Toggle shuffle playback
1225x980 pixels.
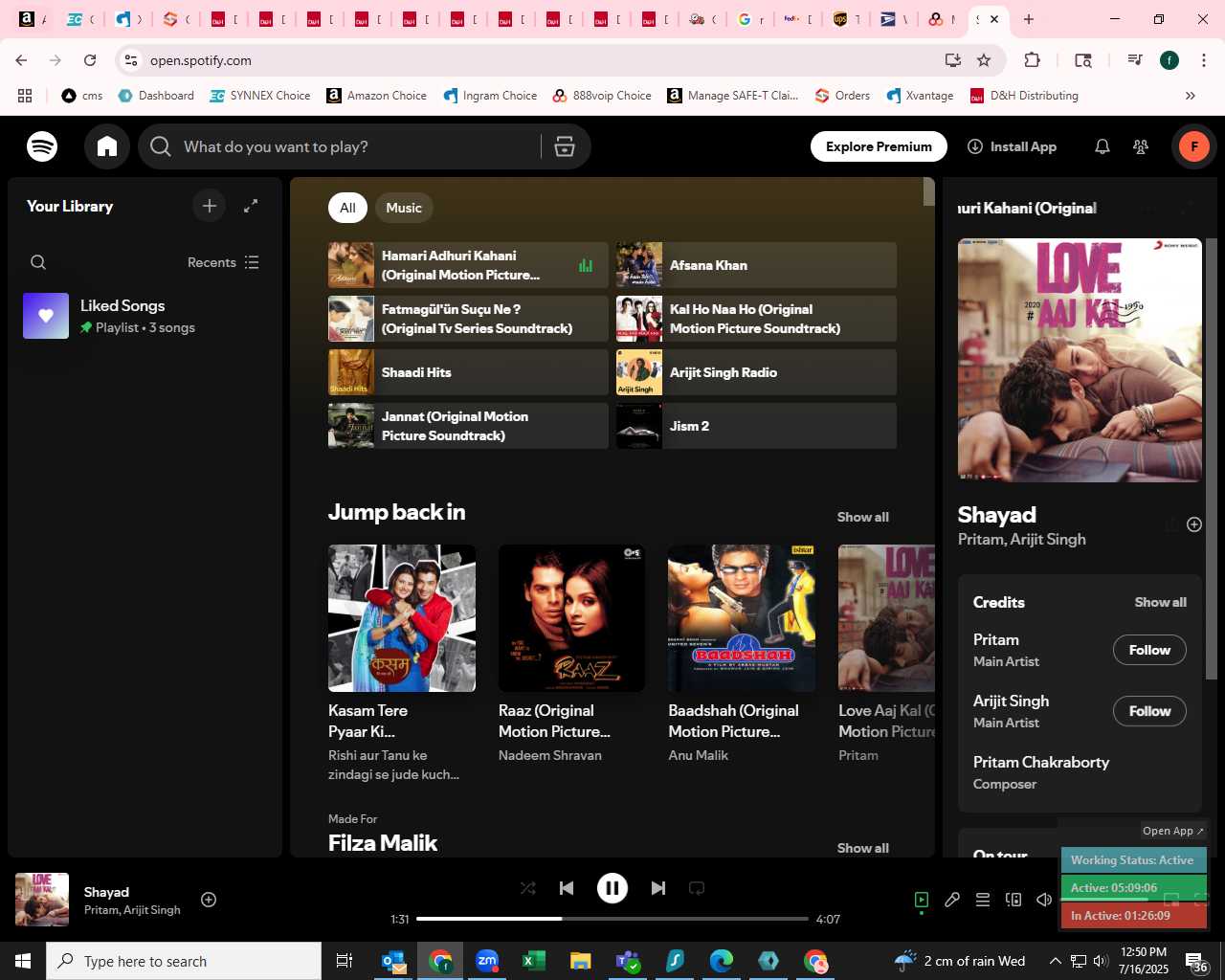click(528, 888)
